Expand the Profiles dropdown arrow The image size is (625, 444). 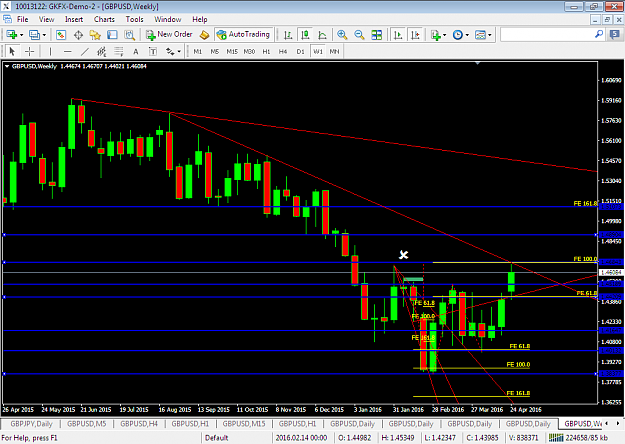coord(44,35)
